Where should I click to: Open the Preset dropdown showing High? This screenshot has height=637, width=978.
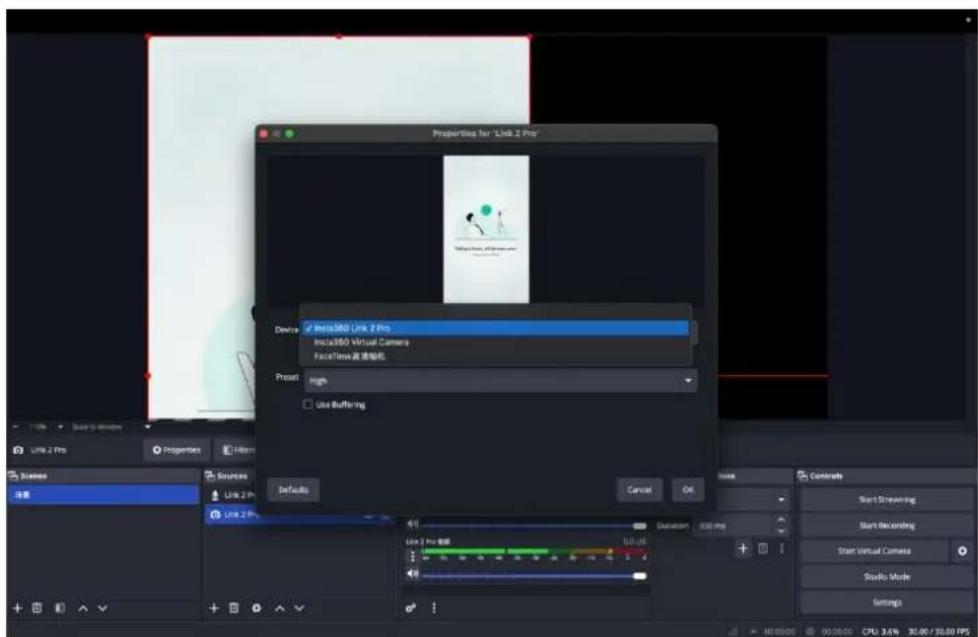tap(501, 380)
